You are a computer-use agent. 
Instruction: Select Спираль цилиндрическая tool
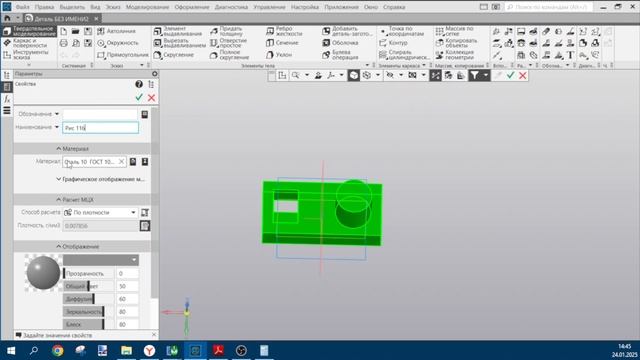point(404,55)
